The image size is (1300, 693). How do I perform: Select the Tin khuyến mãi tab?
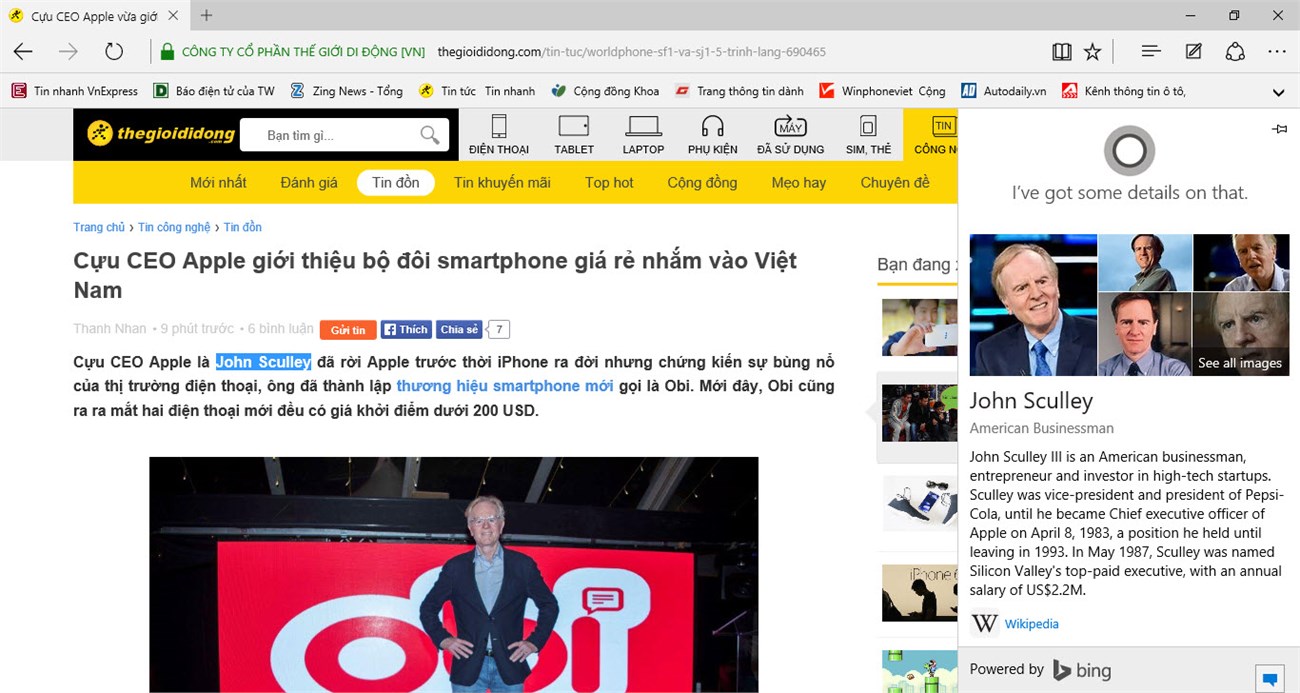(502, 182)
